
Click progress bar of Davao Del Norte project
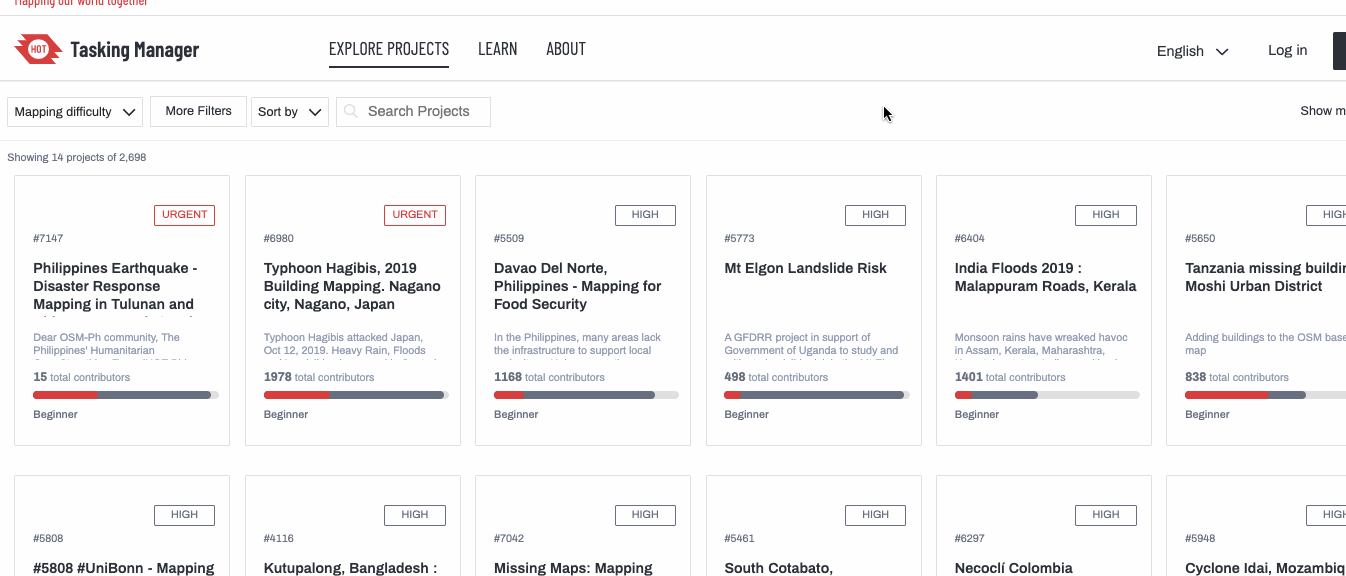586,395
